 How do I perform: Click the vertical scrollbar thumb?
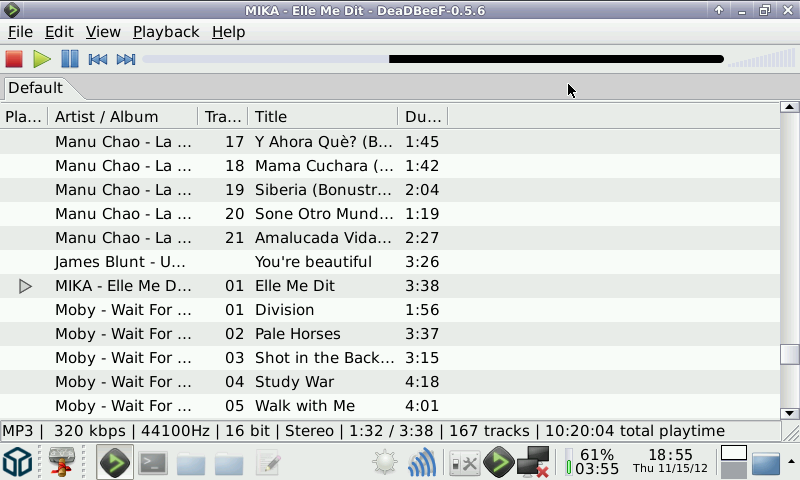[789, 355]
